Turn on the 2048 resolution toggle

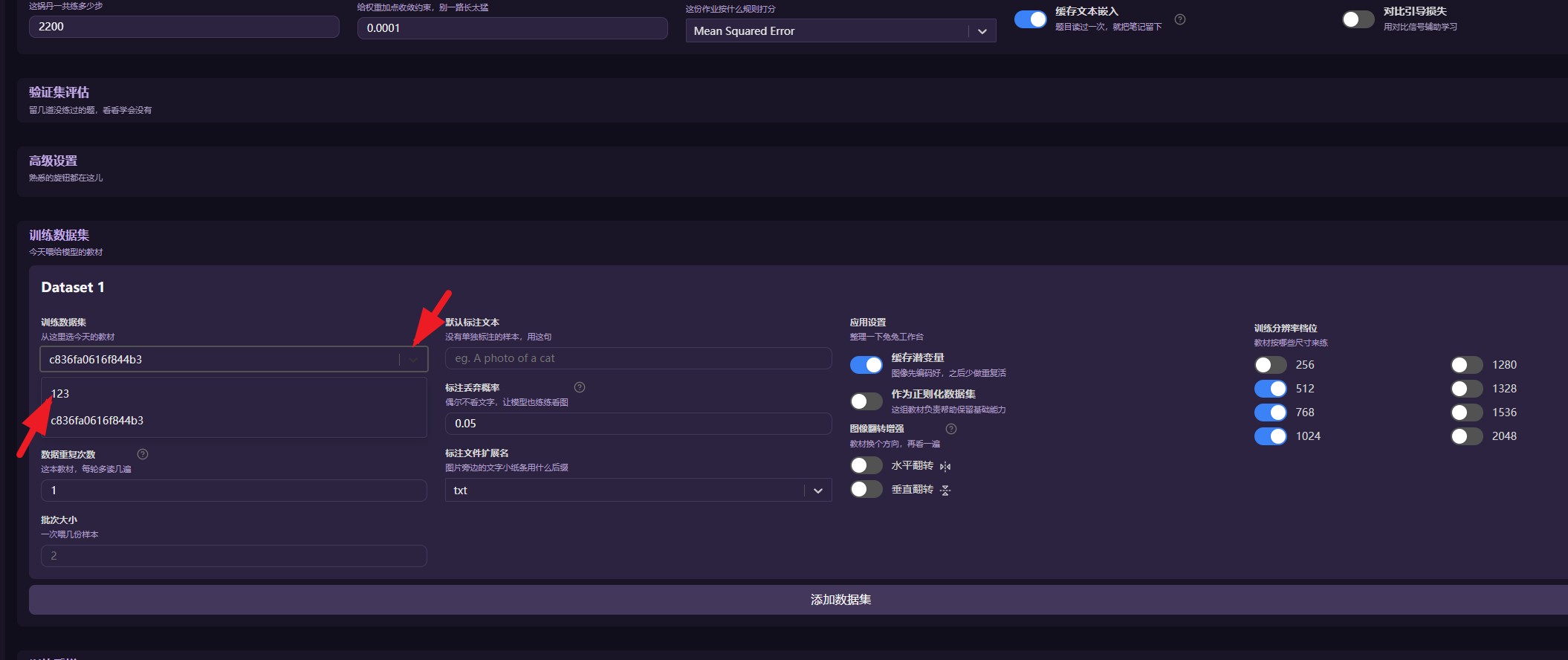(x=1467, y=436)
